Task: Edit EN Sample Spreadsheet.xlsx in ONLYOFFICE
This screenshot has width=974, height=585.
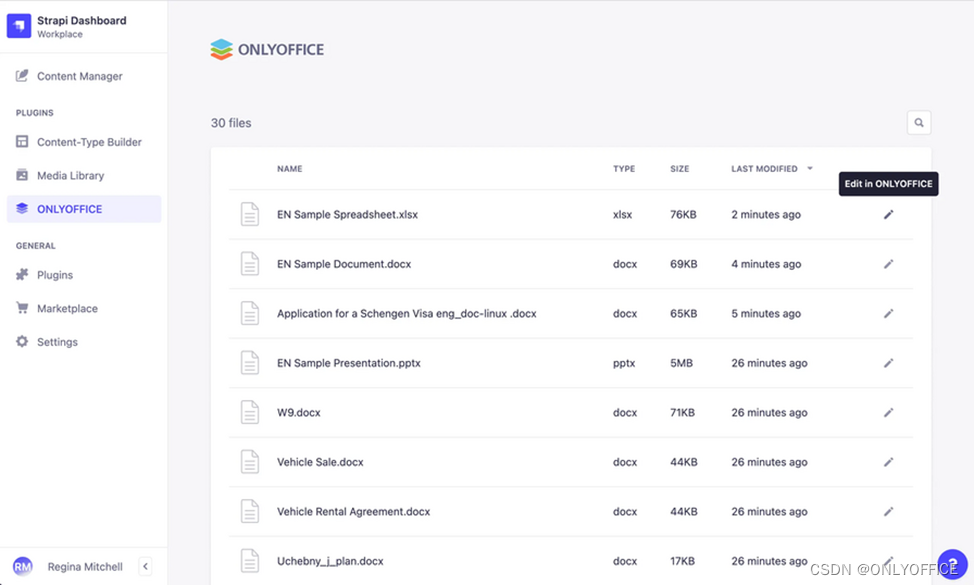Action: pos(888,214)
